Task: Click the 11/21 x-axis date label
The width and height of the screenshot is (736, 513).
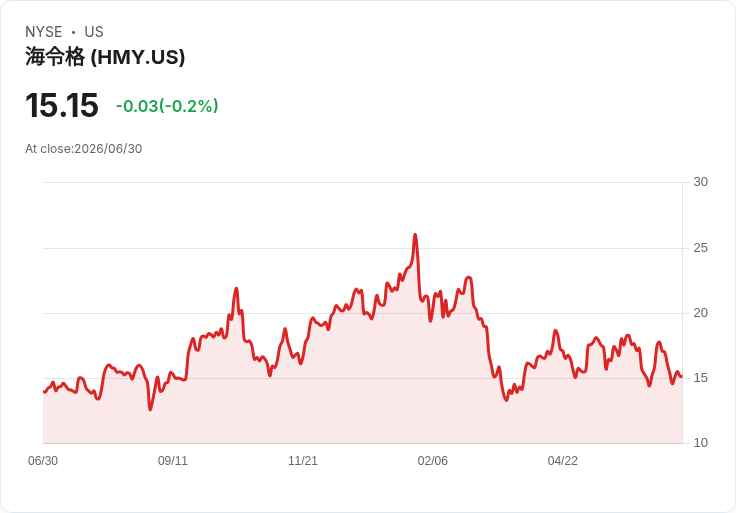Action: 303,460
